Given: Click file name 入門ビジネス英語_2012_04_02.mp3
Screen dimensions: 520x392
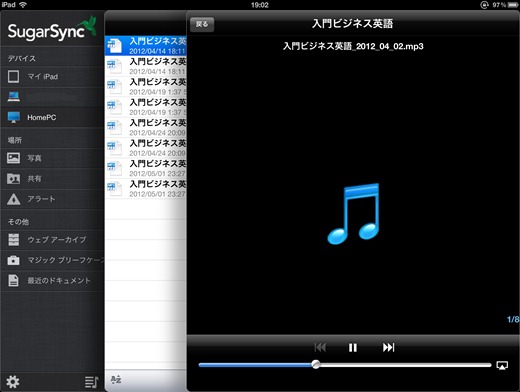Looking at the screenshot, I should point(353,46).
